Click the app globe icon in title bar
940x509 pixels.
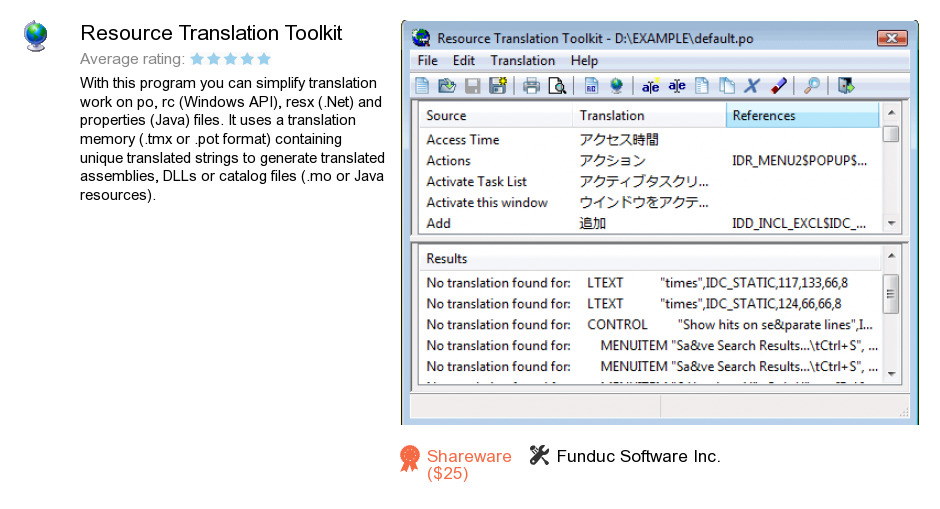[x=421, y=38]
